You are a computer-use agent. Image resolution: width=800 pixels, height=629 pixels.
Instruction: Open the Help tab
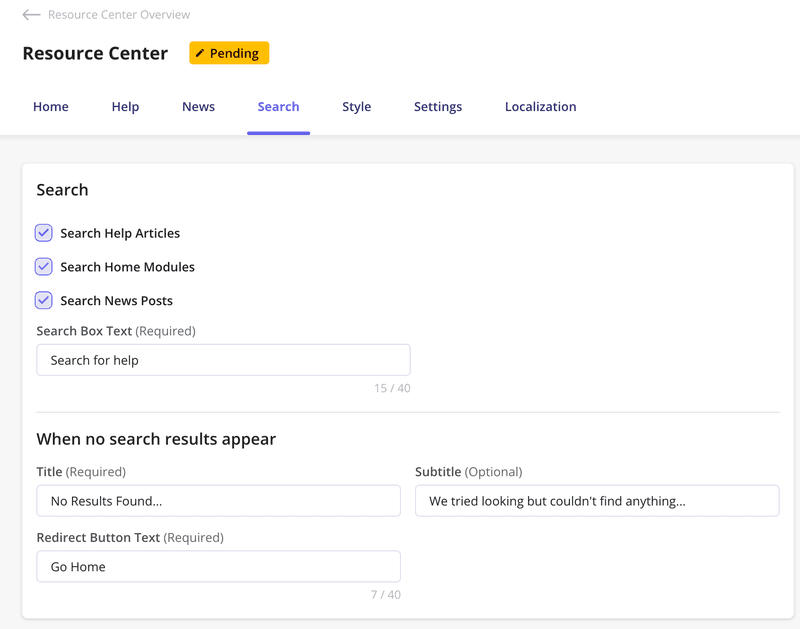click(125, 106)
